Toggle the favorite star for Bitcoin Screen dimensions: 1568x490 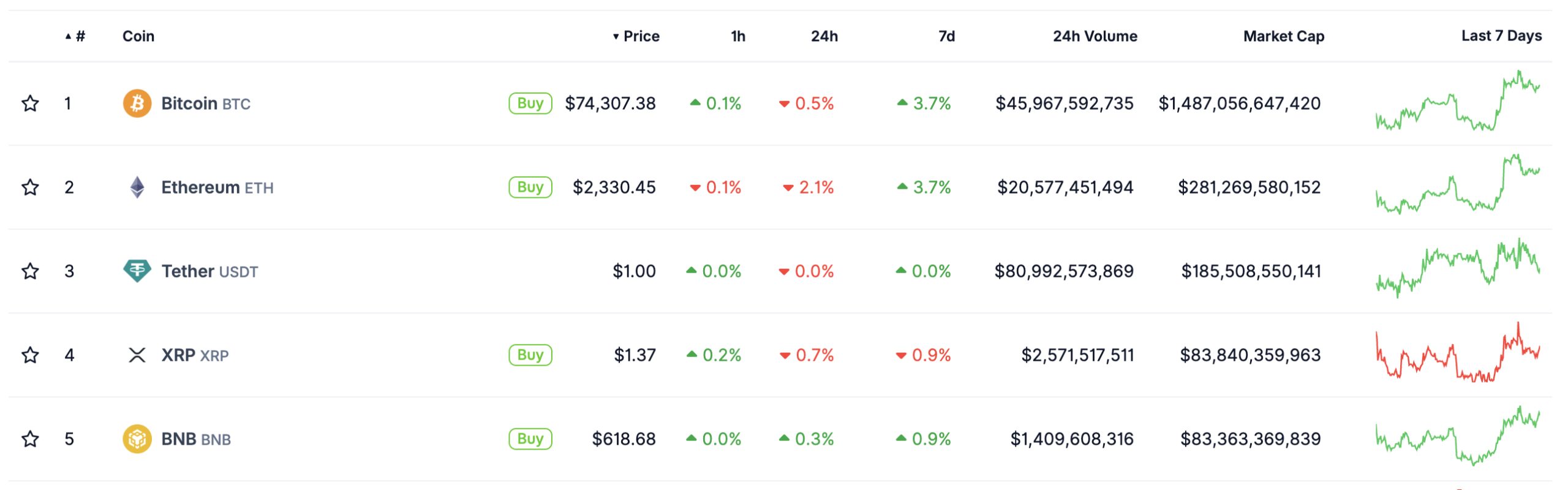click(29, 103)
